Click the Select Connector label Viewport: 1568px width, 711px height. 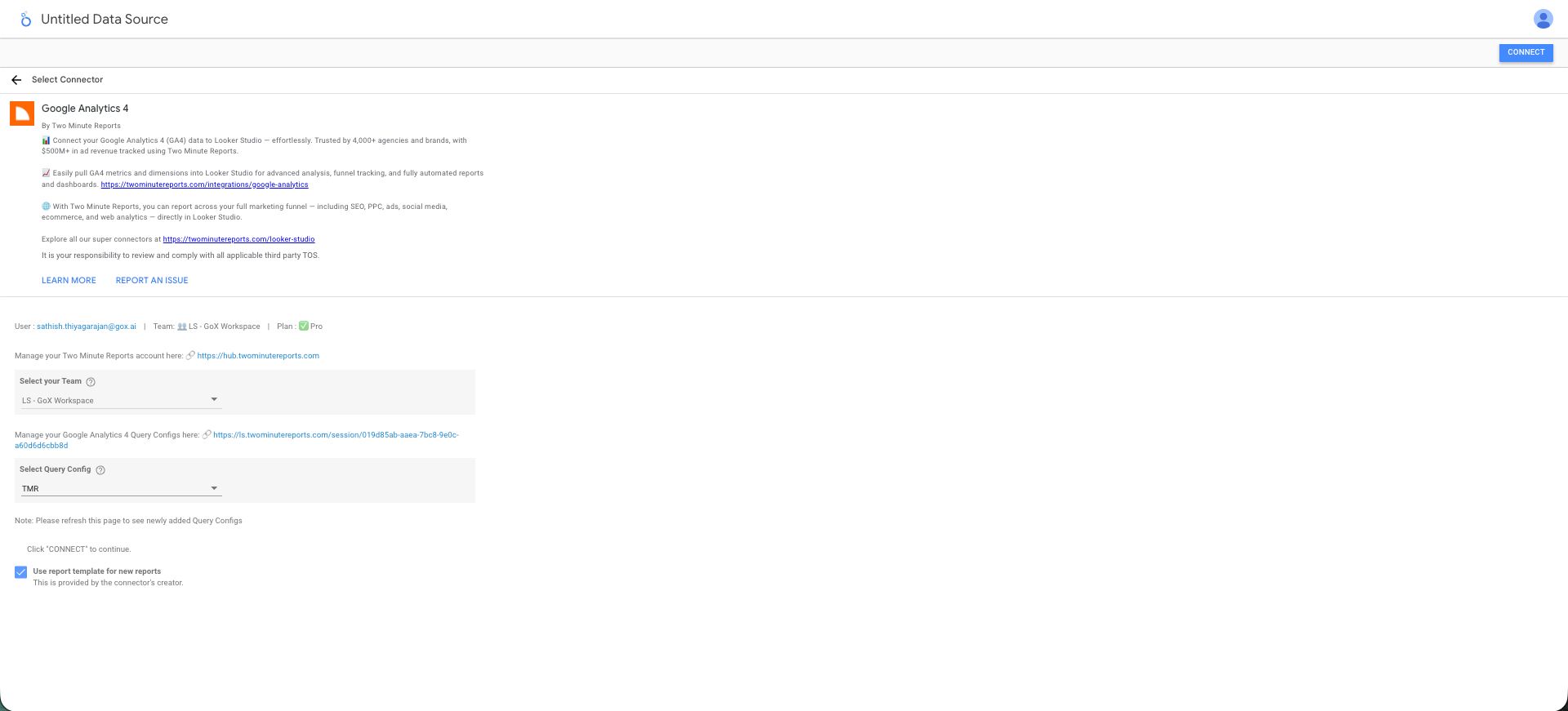tap(67, 80)
